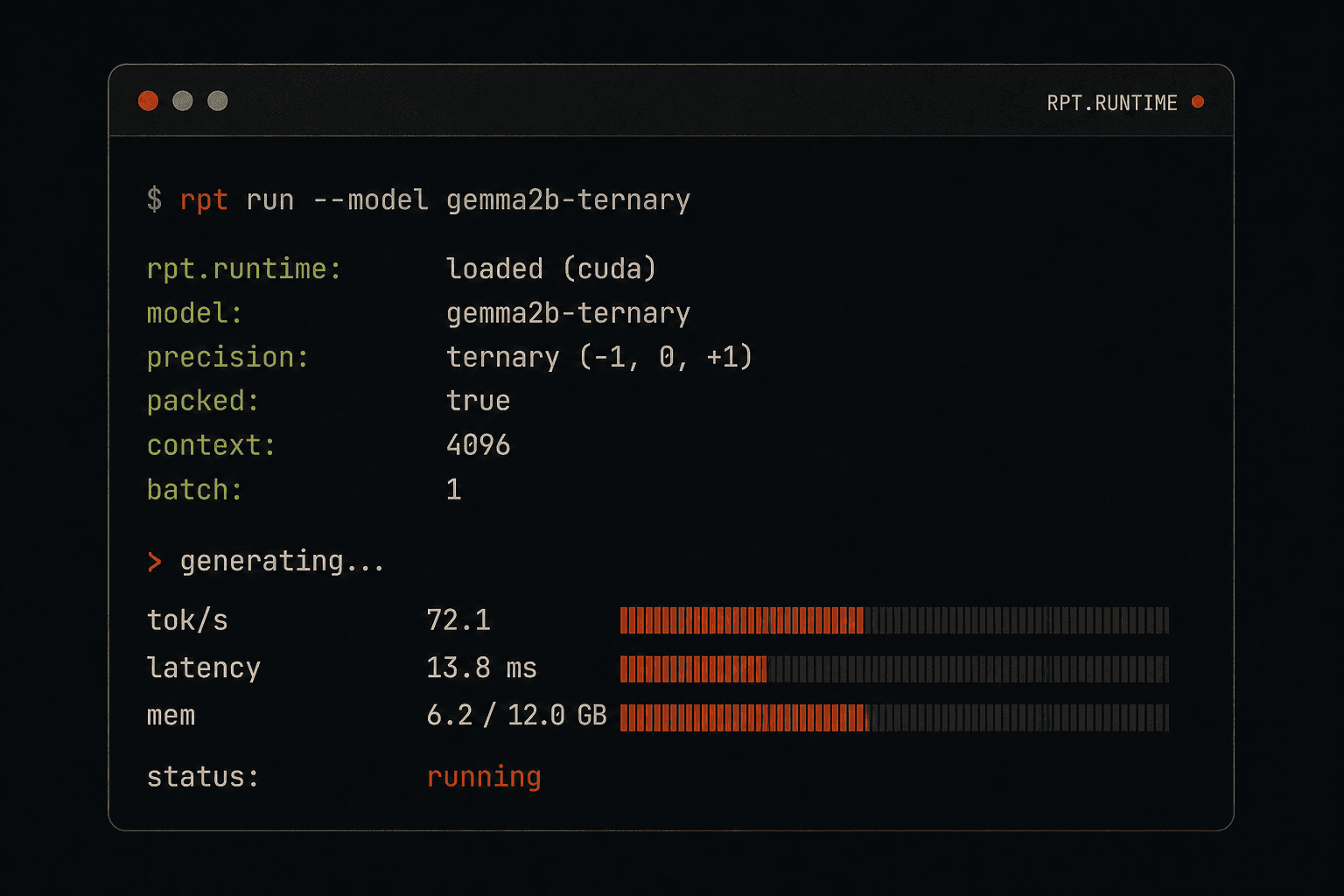Open the context 4096 value selector
This screenshot has width=1344, height=896.
pos(479,444)
